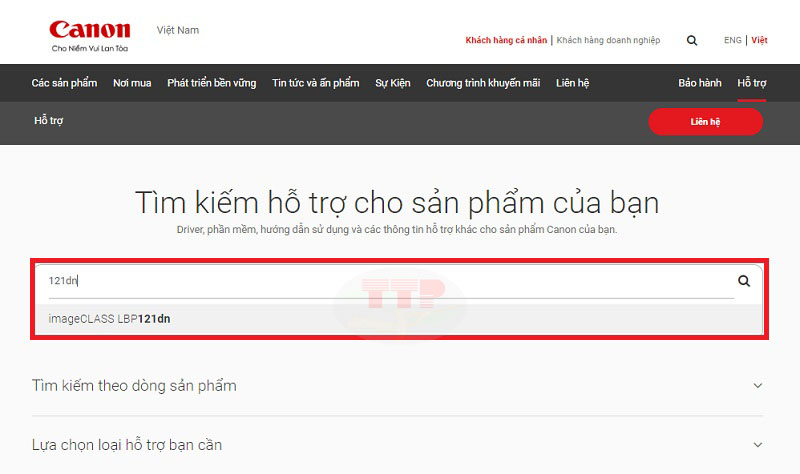
Task: Open the 'Các sản phẩm' menu
Action: [x=64, y=83]
